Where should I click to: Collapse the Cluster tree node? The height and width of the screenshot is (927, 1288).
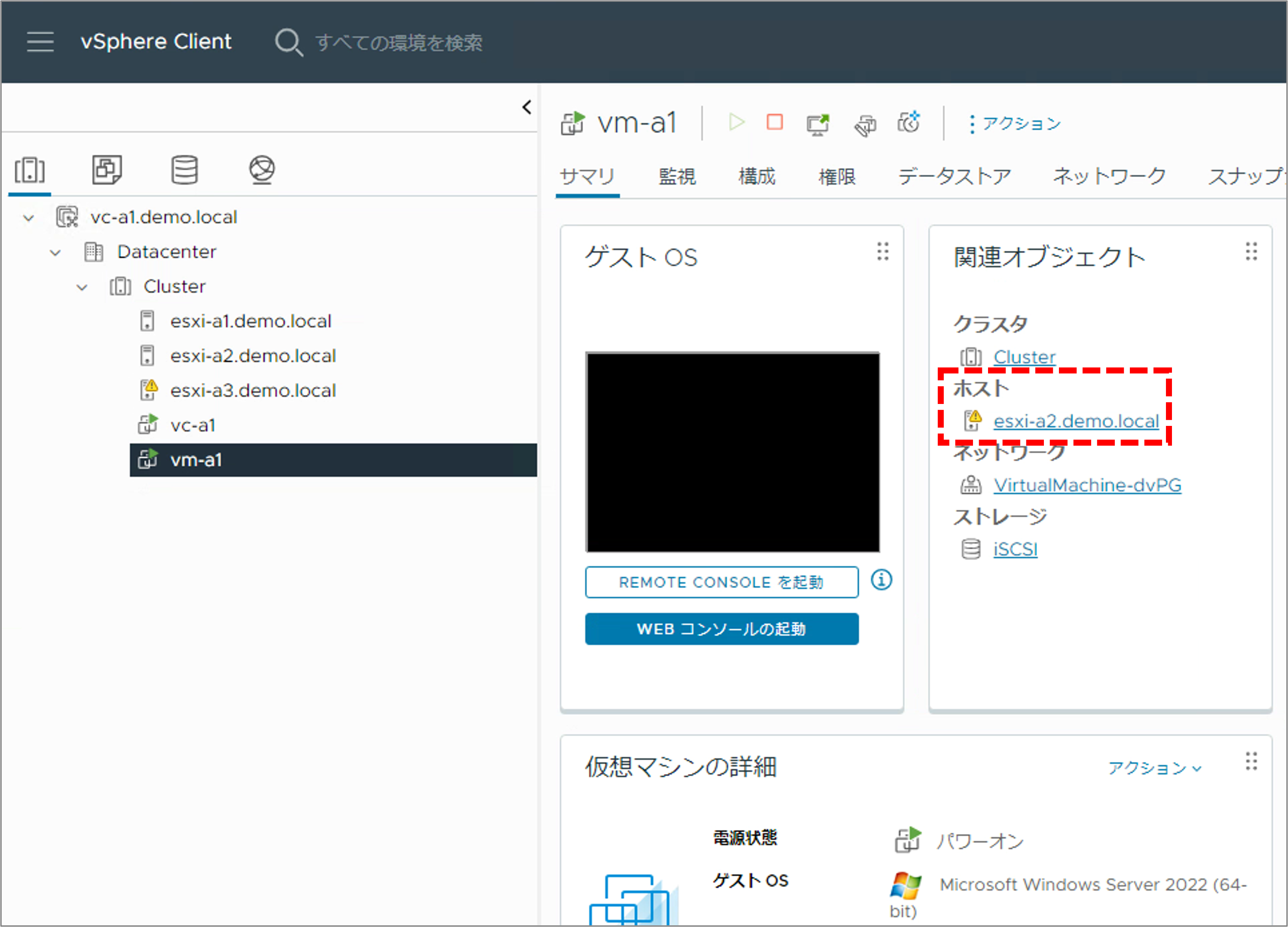pos(82,287)
